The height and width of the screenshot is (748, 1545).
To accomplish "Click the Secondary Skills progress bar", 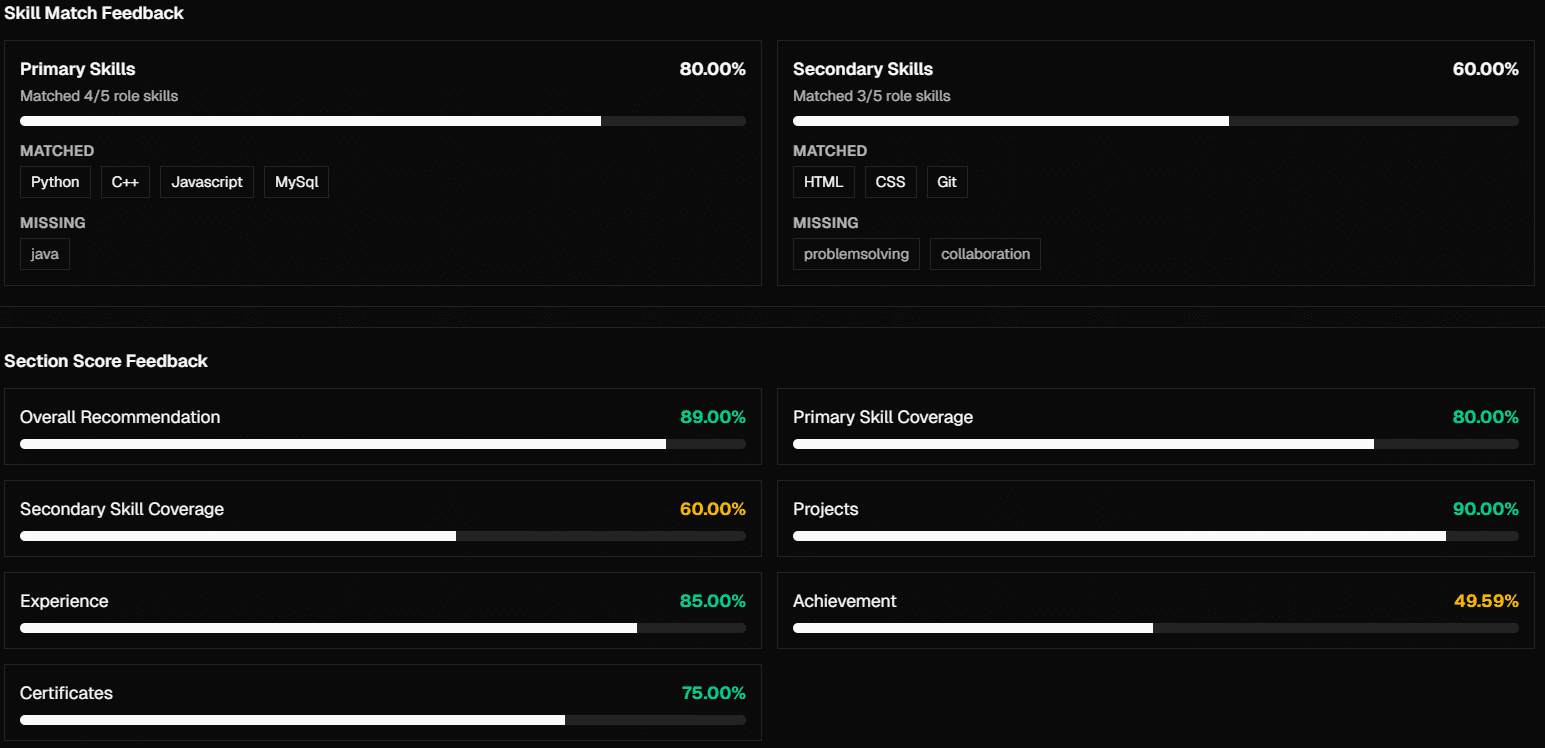I will click(1156, 121).
